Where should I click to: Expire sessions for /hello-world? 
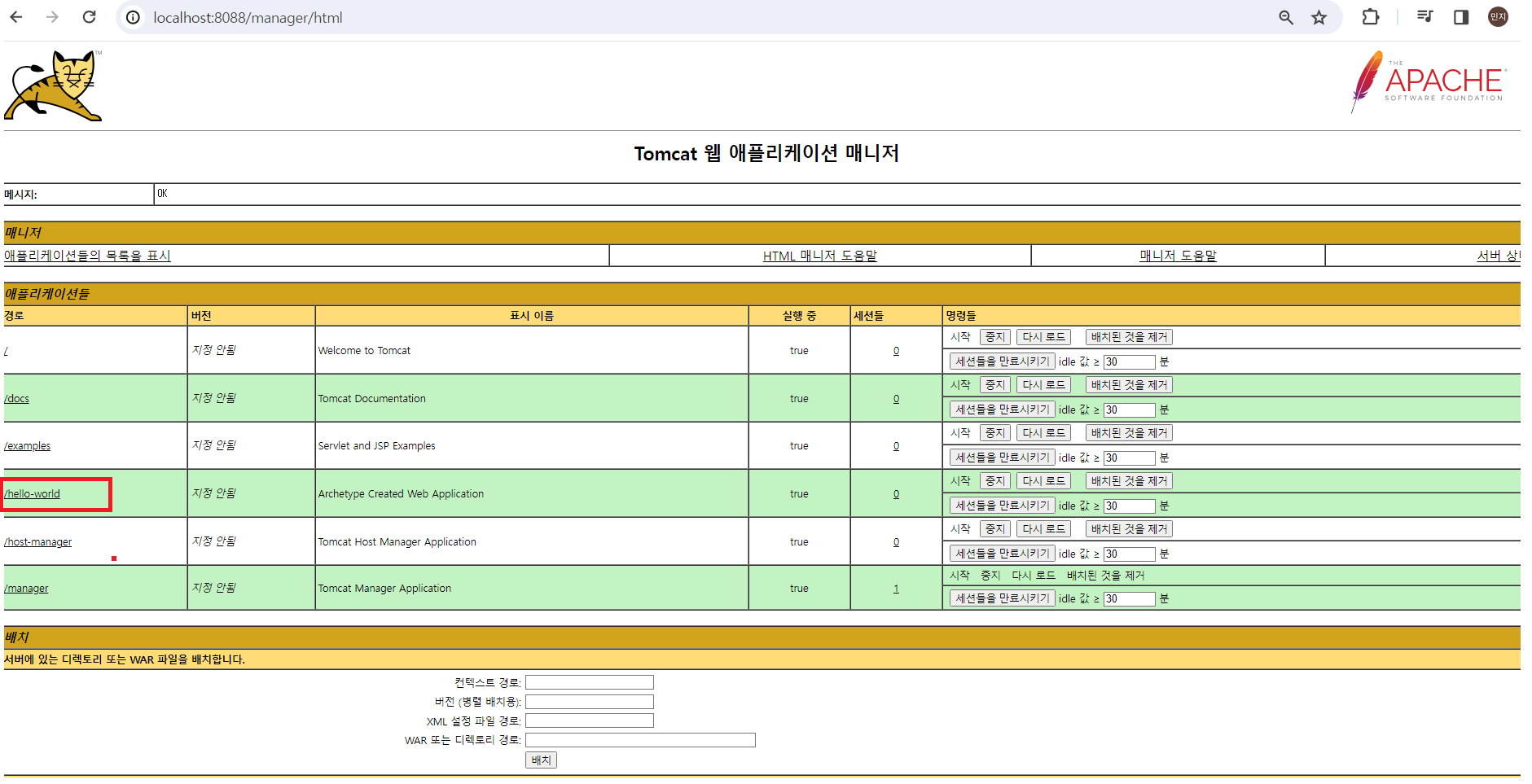click(1002, 506)
